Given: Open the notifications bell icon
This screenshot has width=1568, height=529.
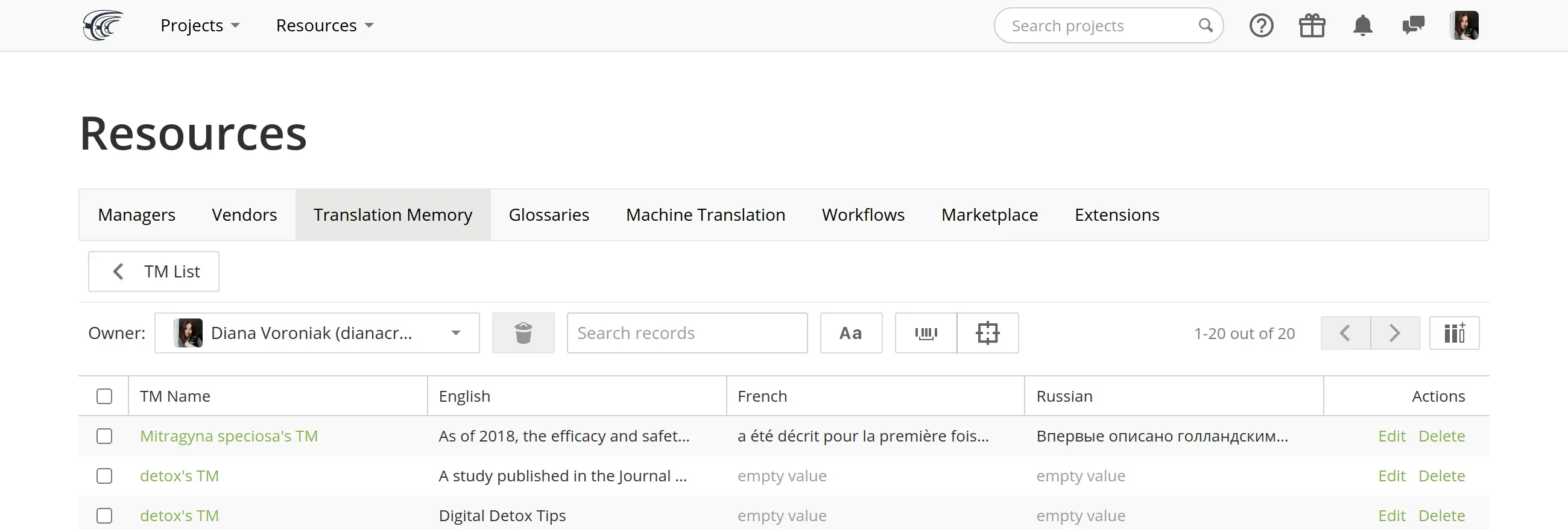Looking at the screenshot, I should tap(1362, 25).
